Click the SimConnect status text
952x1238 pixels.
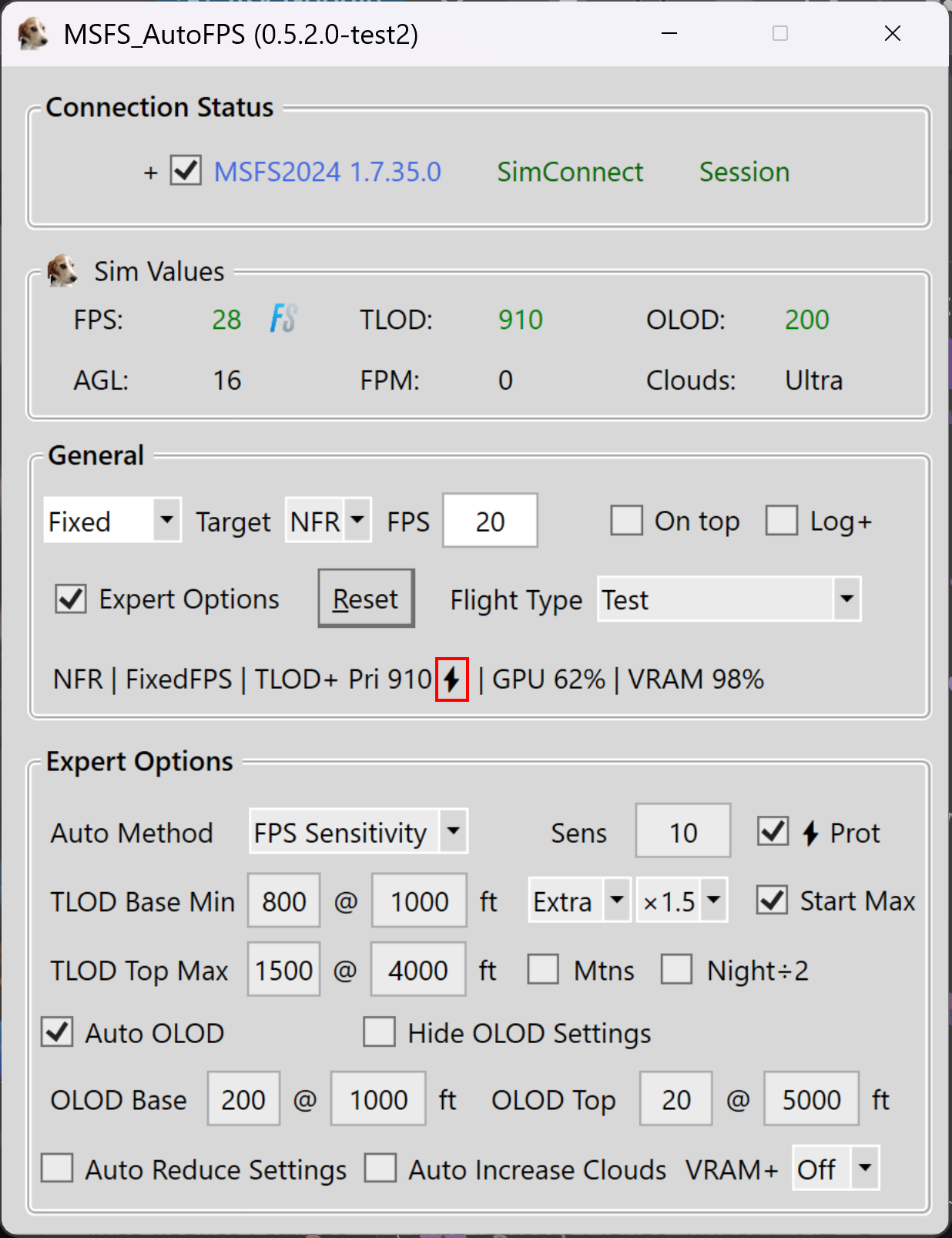click(x=570, y=172)
